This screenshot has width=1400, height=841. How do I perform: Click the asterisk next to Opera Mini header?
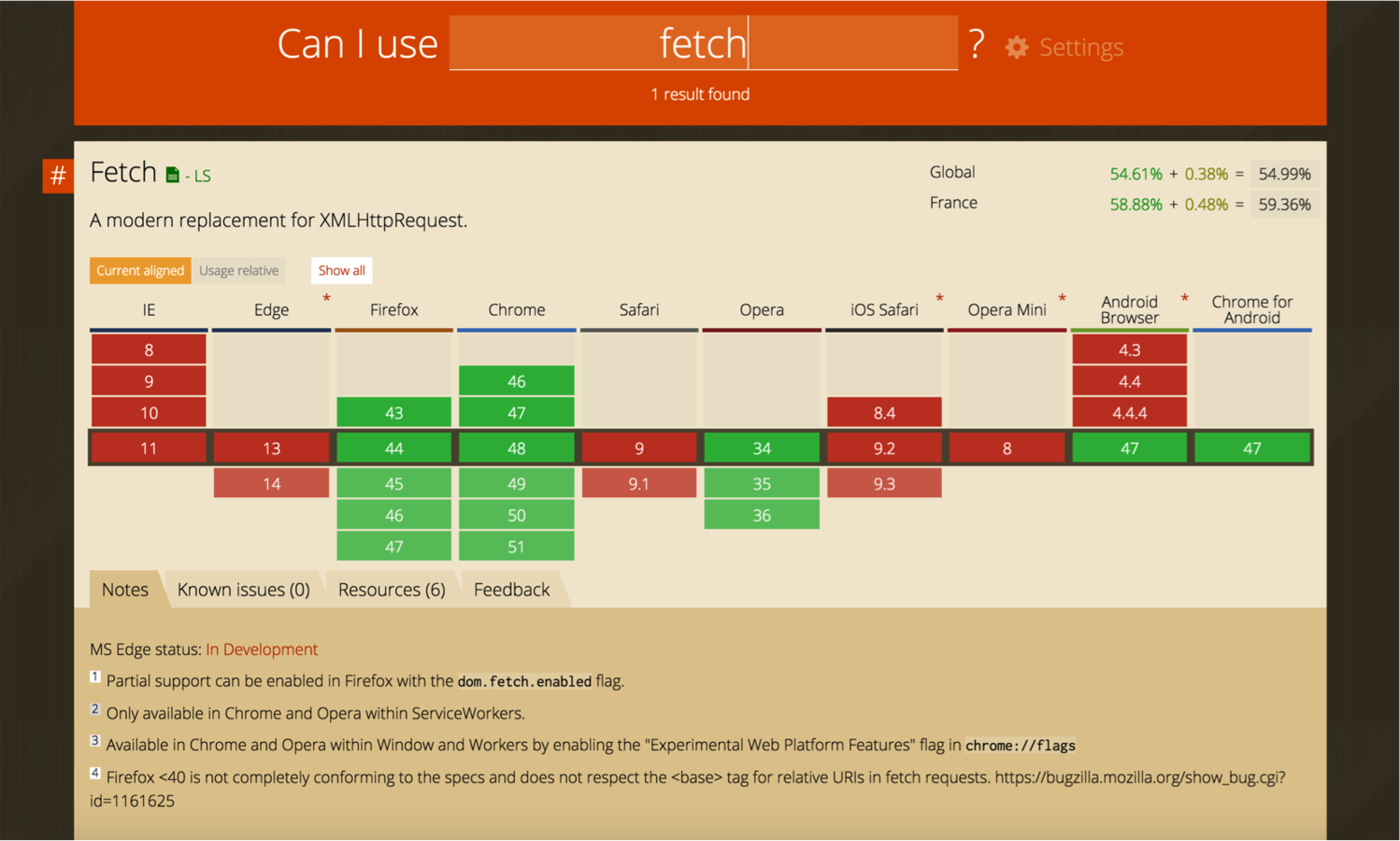click(x=1062, y=299)
